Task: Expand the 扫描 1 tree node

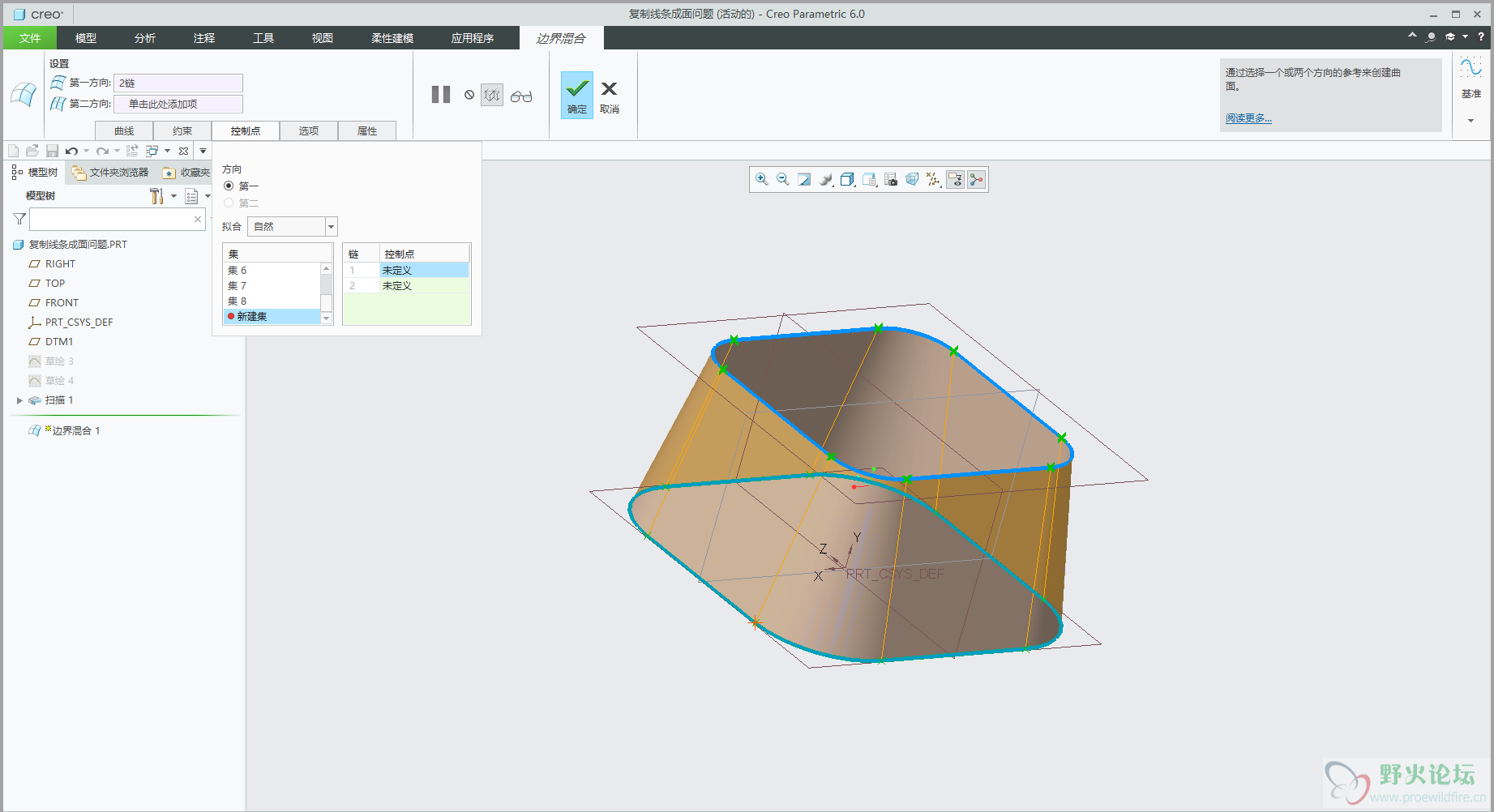Action: tap(19, 400)
